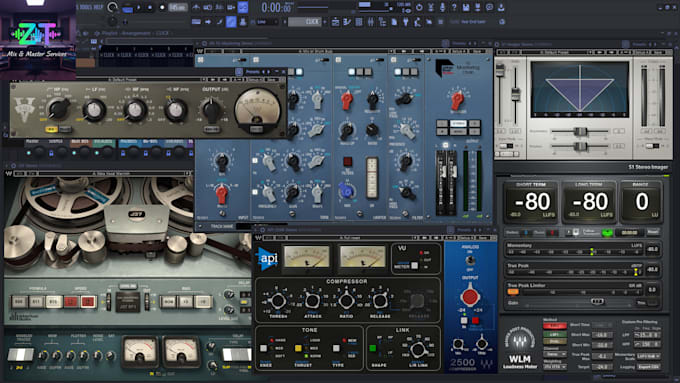Click the red master knob on SSL output section
Viewport: 680px width, 383px height.
click(x=457, y=101)
